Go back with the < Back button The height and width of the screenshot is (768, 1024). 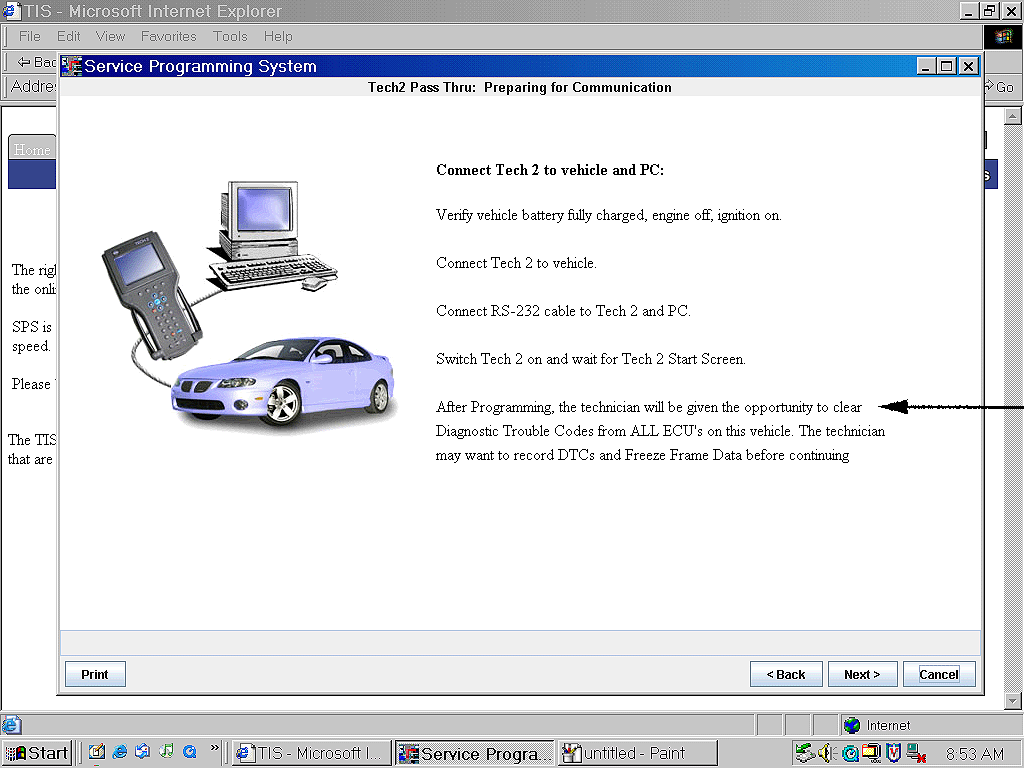tap(786, 674)
